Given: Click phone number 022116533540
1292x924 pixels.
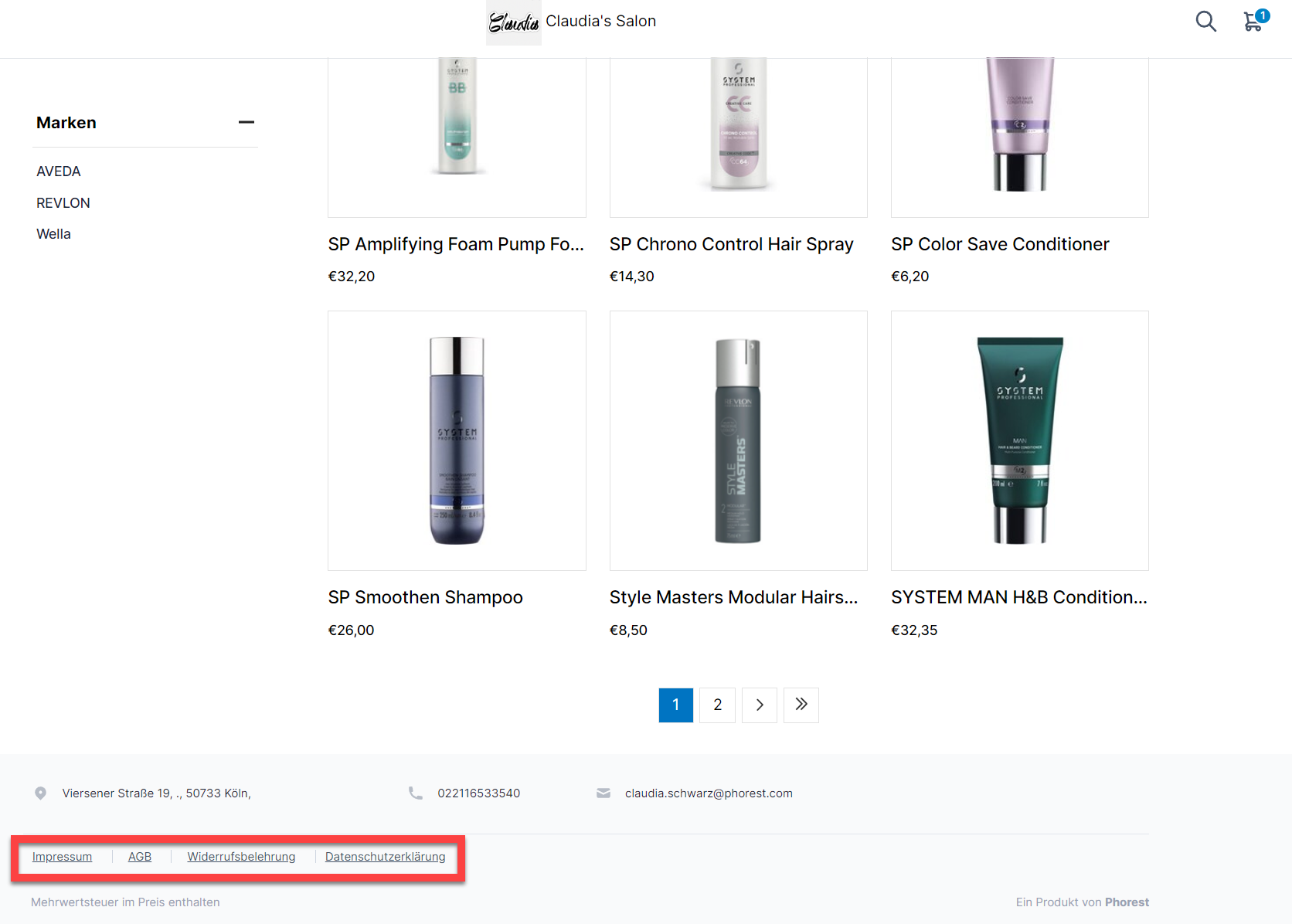Looking at the screenshot, I should click(478, 793).
